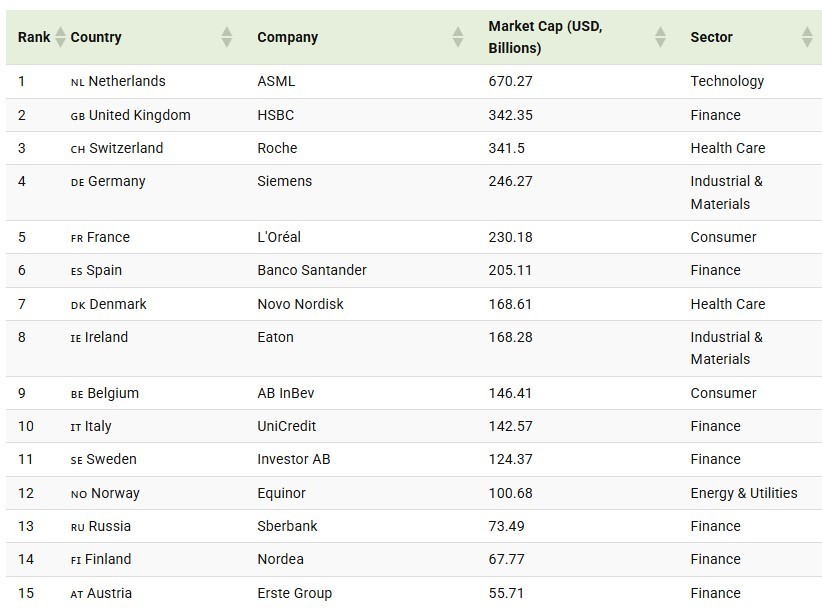Click the Siemens company name
The width and height of the screenshot is (822, 616).
point(285,181)
